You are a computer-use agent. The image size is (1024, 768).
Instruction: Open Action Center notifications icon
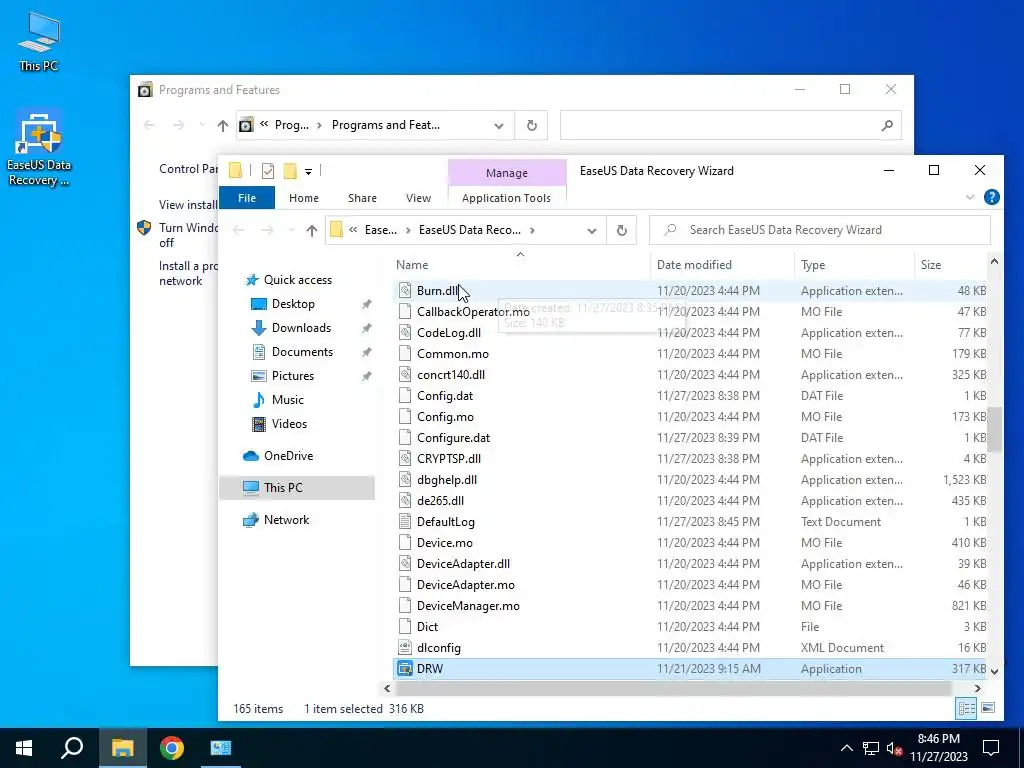point(991,748)
